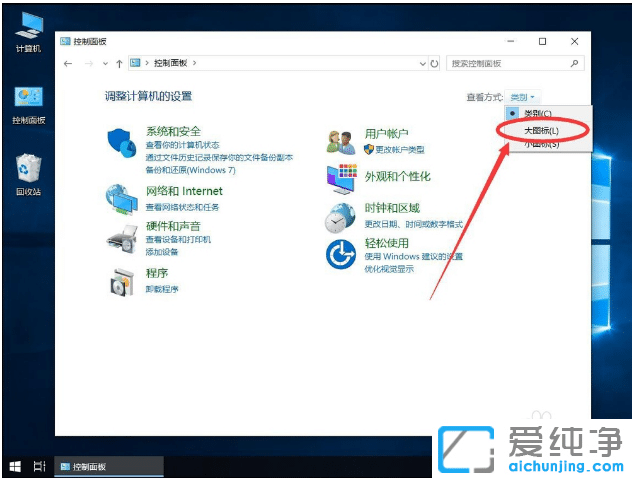Expand the chevron after 控制面板 breadcrumb
The height and width of the screenshot is (479, 632).
194,63
